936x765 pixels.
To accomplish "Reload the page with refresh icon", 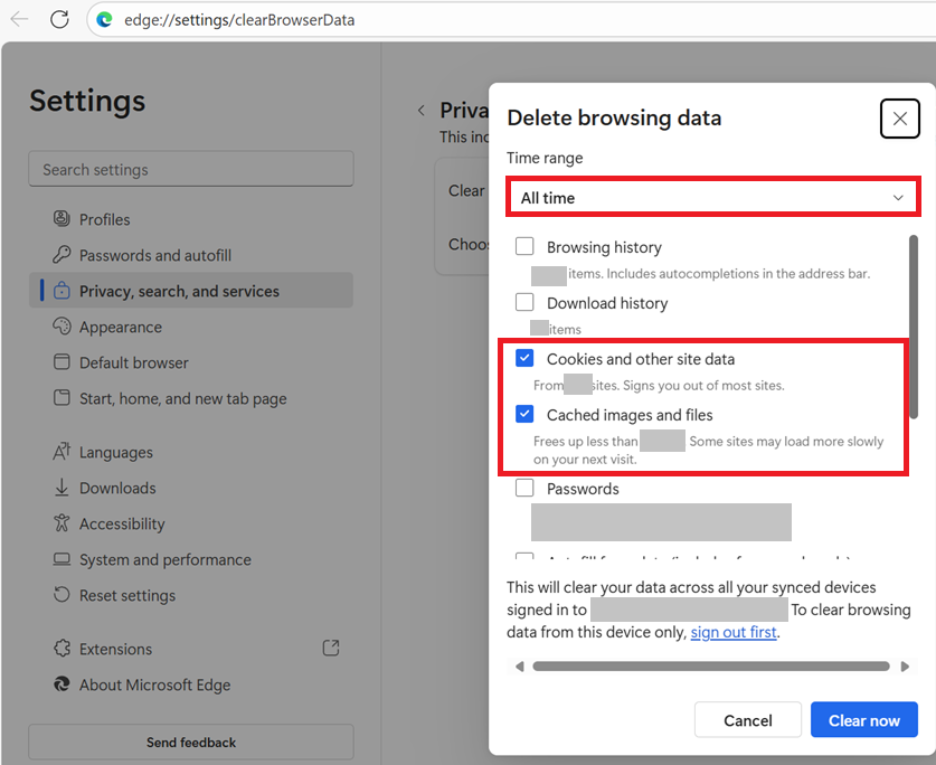I will [59, 20].
